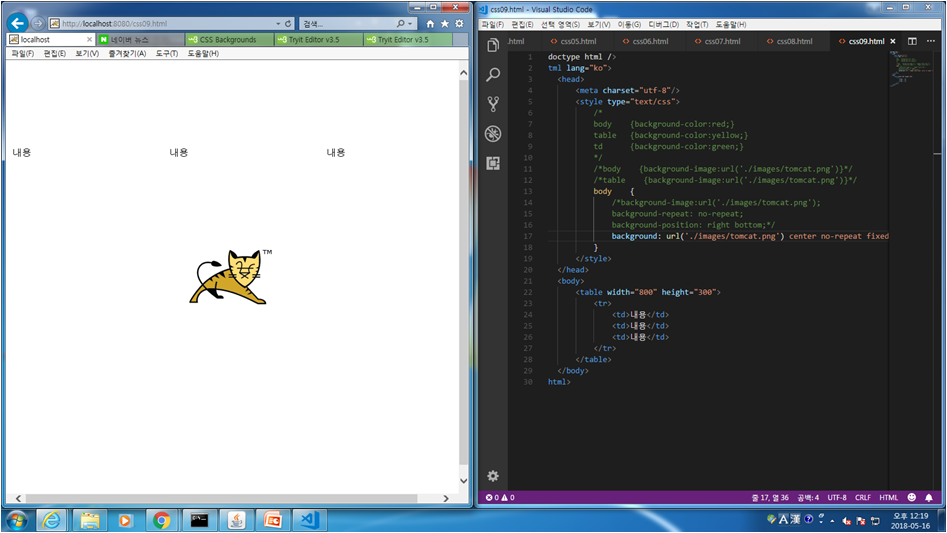Image resolution: width=947 pixels, height=533 pixels.
Task: Open the Windows Start menu
Action: 16,520
